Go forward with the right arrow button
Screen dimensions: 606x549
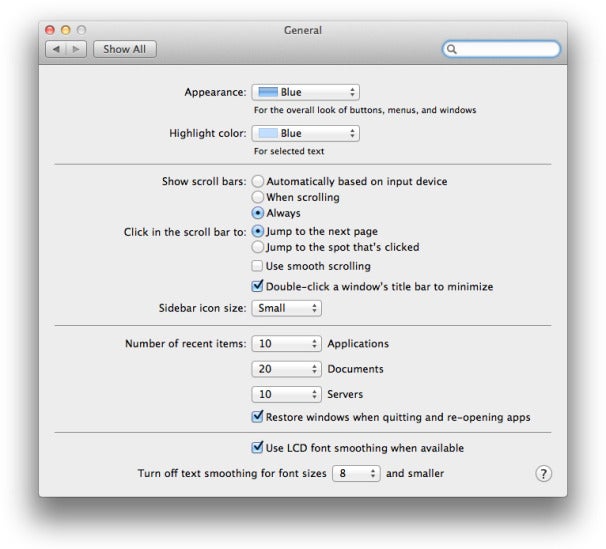[76, 49]
